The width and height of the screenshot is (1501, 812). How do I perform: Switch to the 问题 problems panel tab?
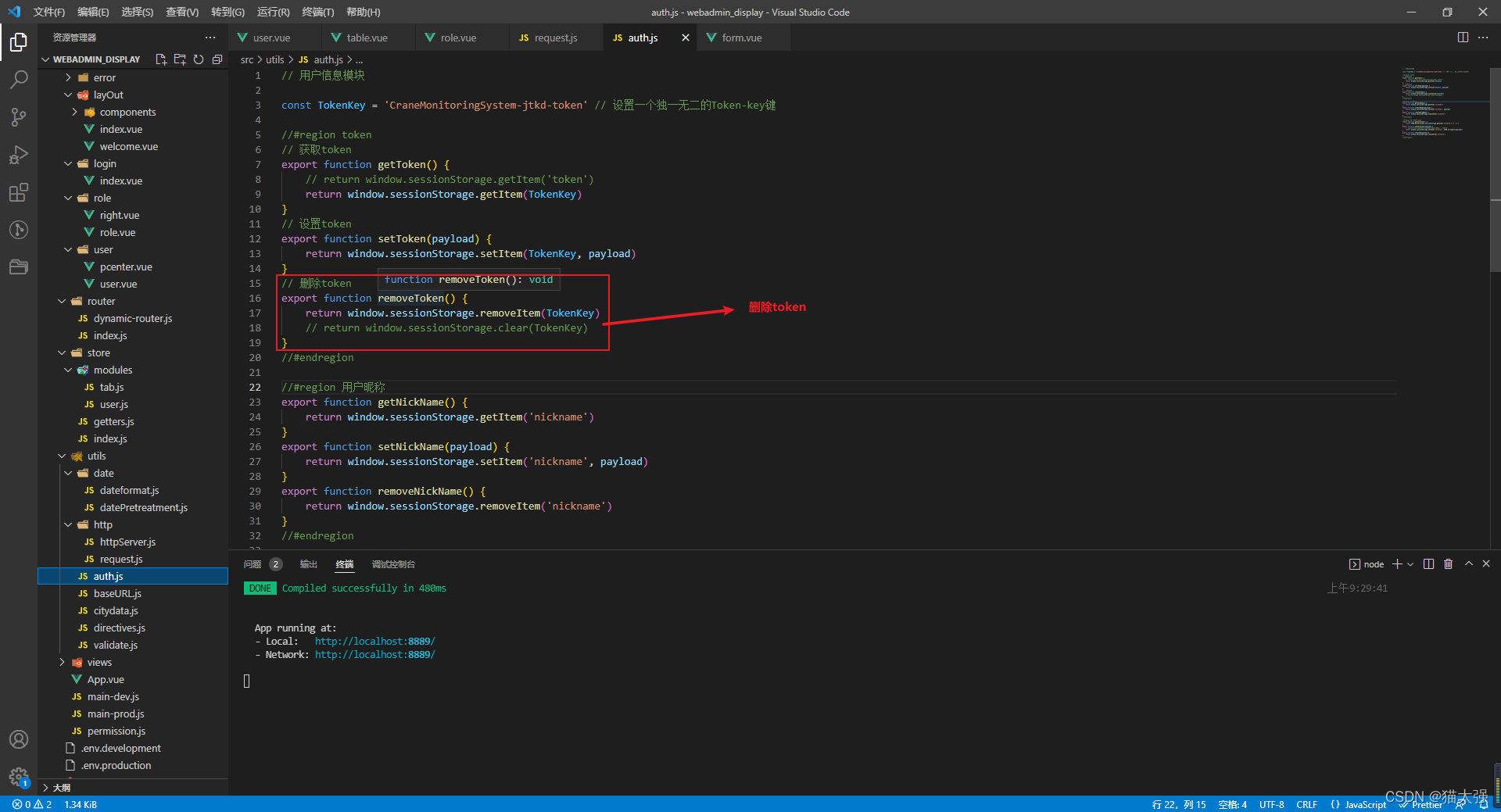tap(253, 564)
